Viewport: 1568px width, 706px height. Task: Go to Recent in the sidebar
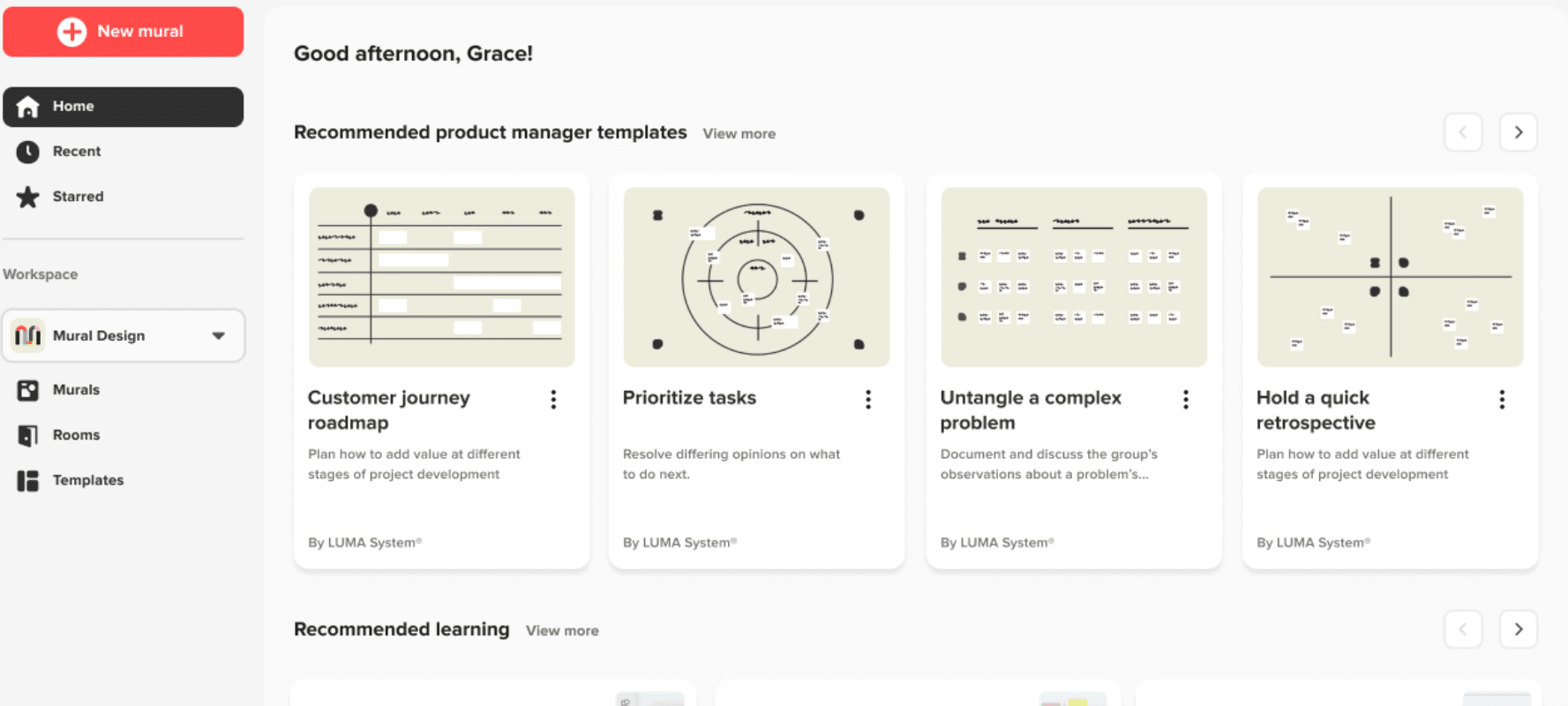pyautogui.click(x=77, y=152)
